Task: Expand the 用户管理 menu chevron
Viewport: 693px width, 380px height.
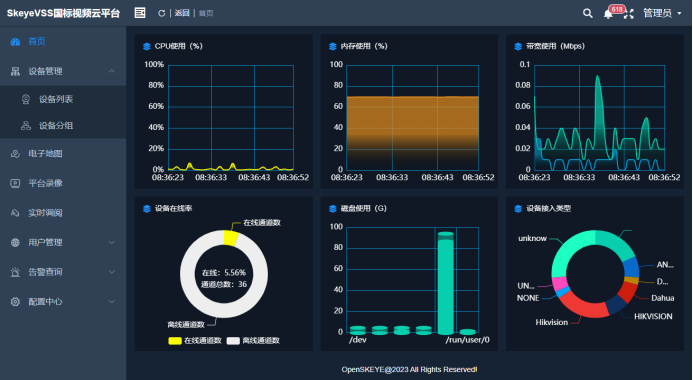Action: click(x=112, y=242)
